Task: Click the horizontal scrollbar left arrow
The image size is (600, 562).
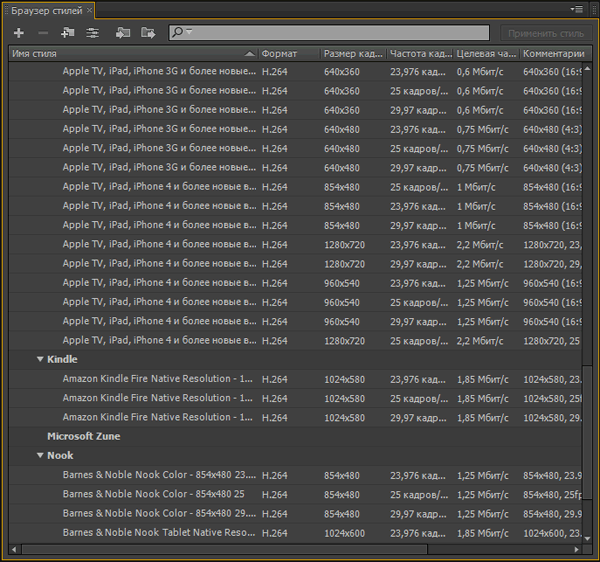Action: tap(14, 549)
